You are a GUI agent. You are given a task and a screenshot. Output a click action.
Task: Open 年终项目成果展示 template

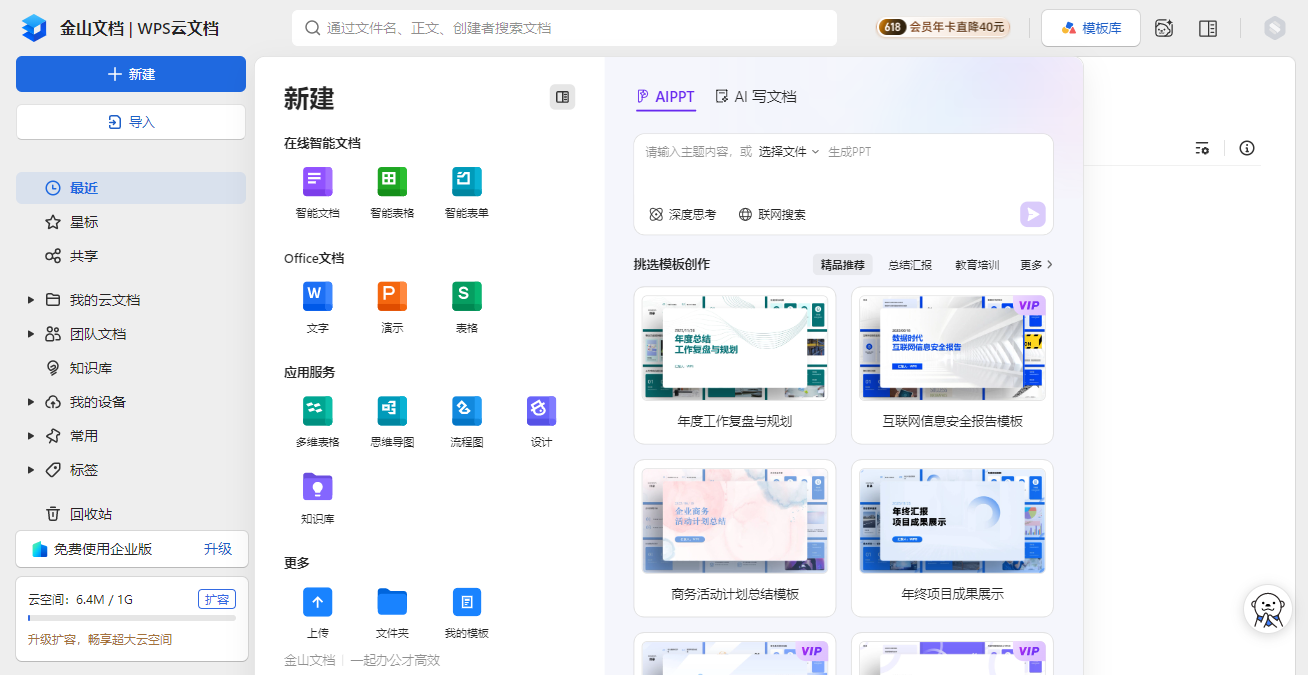[952, 538]
